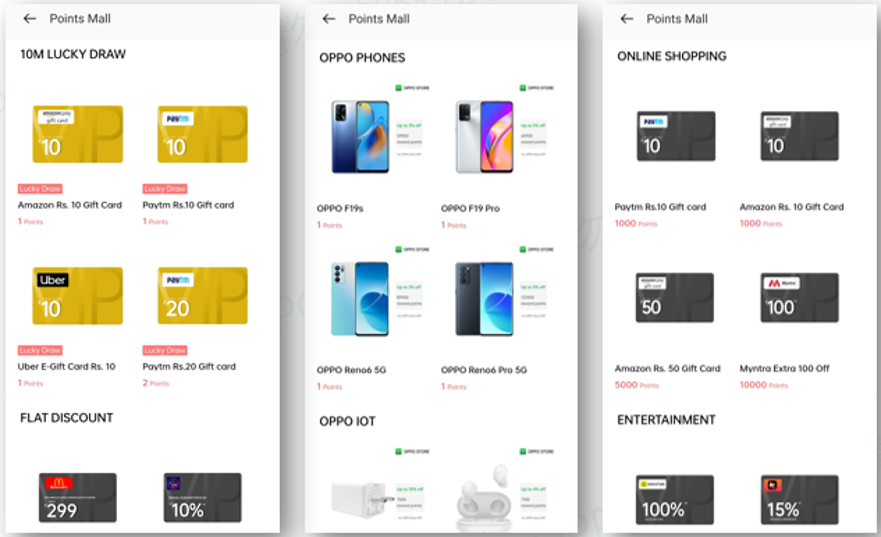Open the 10% flat discount card
881x537 pixels.
[202, 497]
